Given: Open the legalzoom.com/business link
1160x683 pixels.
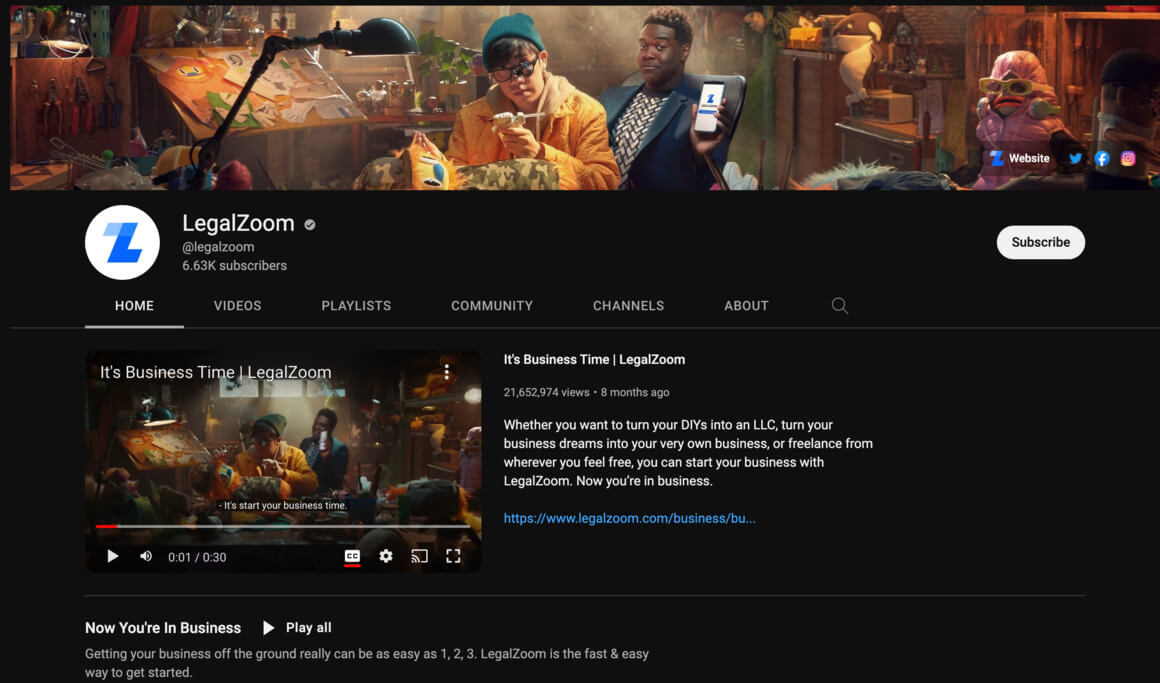Looking at the screenshot, I should pyautogui.click(x=630, y=519).
